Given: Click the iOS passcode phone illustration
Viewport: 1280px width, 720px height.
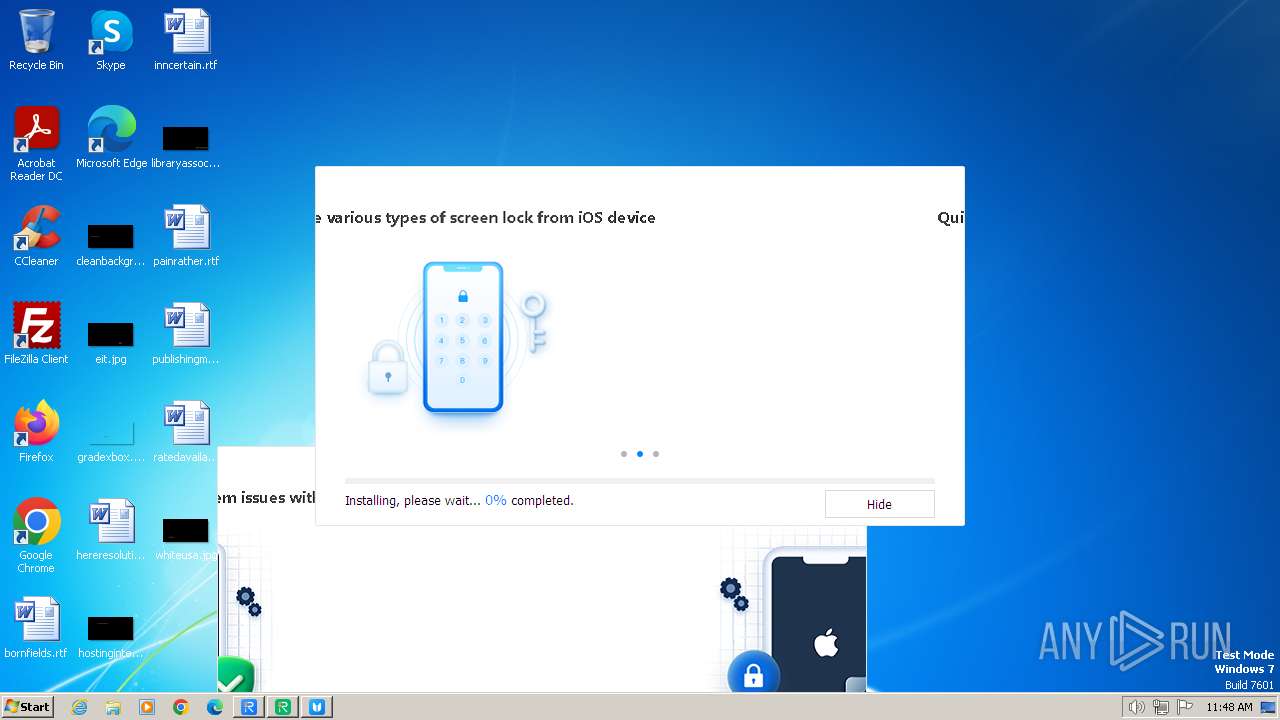Looking at the screenshot, I should coord(462,337).
